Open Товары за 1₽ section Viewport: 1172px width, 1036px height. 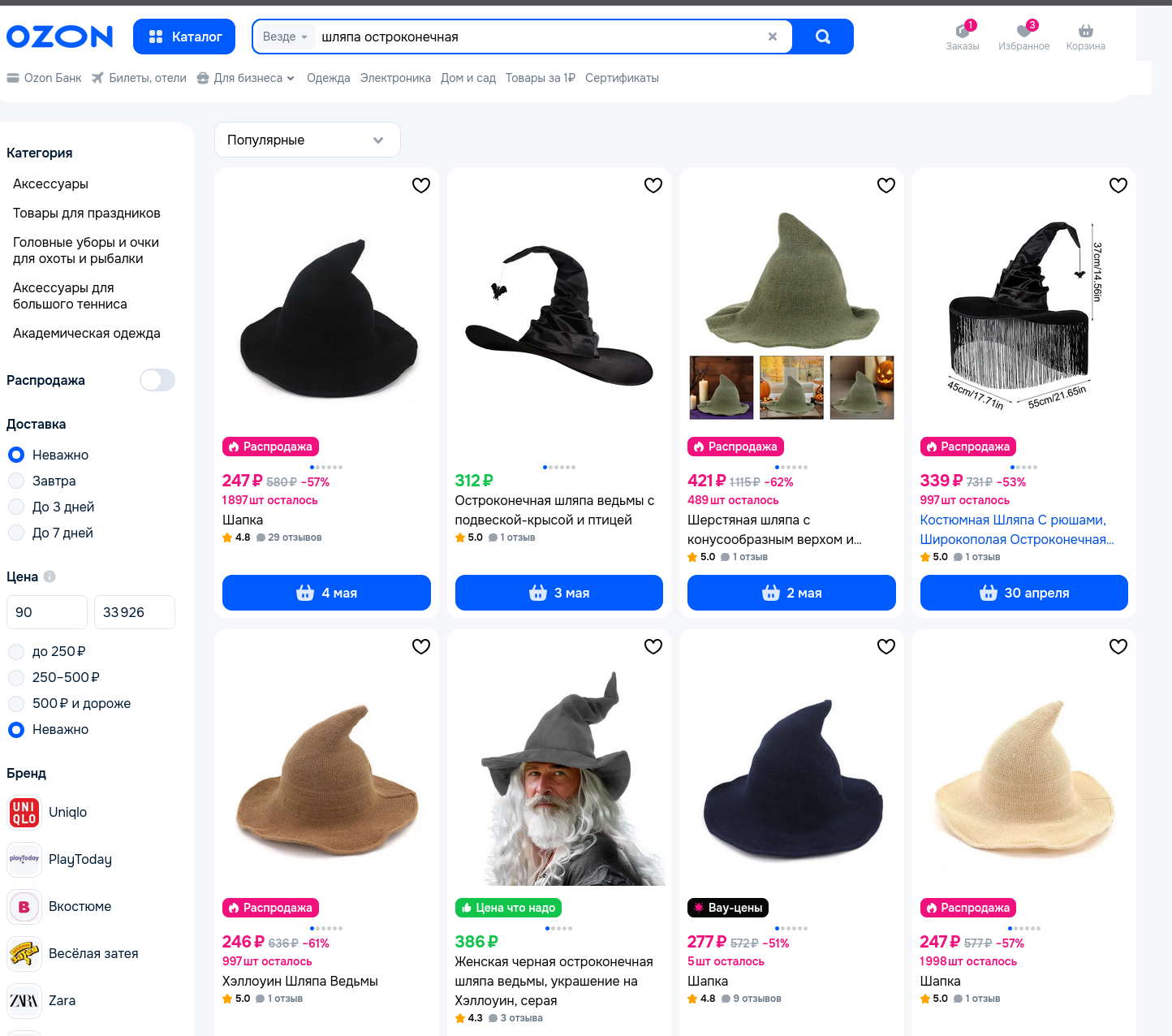pyautogui.click(x=541, y=78)
